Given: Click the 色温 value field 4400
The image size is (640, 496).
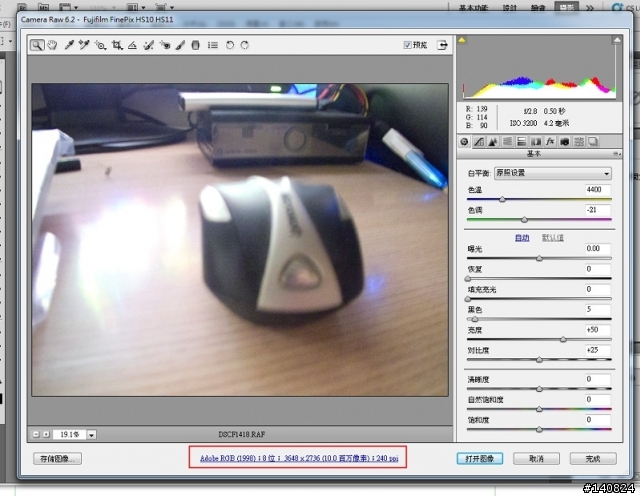Looking at the screenshot, I should pos(597,189).
